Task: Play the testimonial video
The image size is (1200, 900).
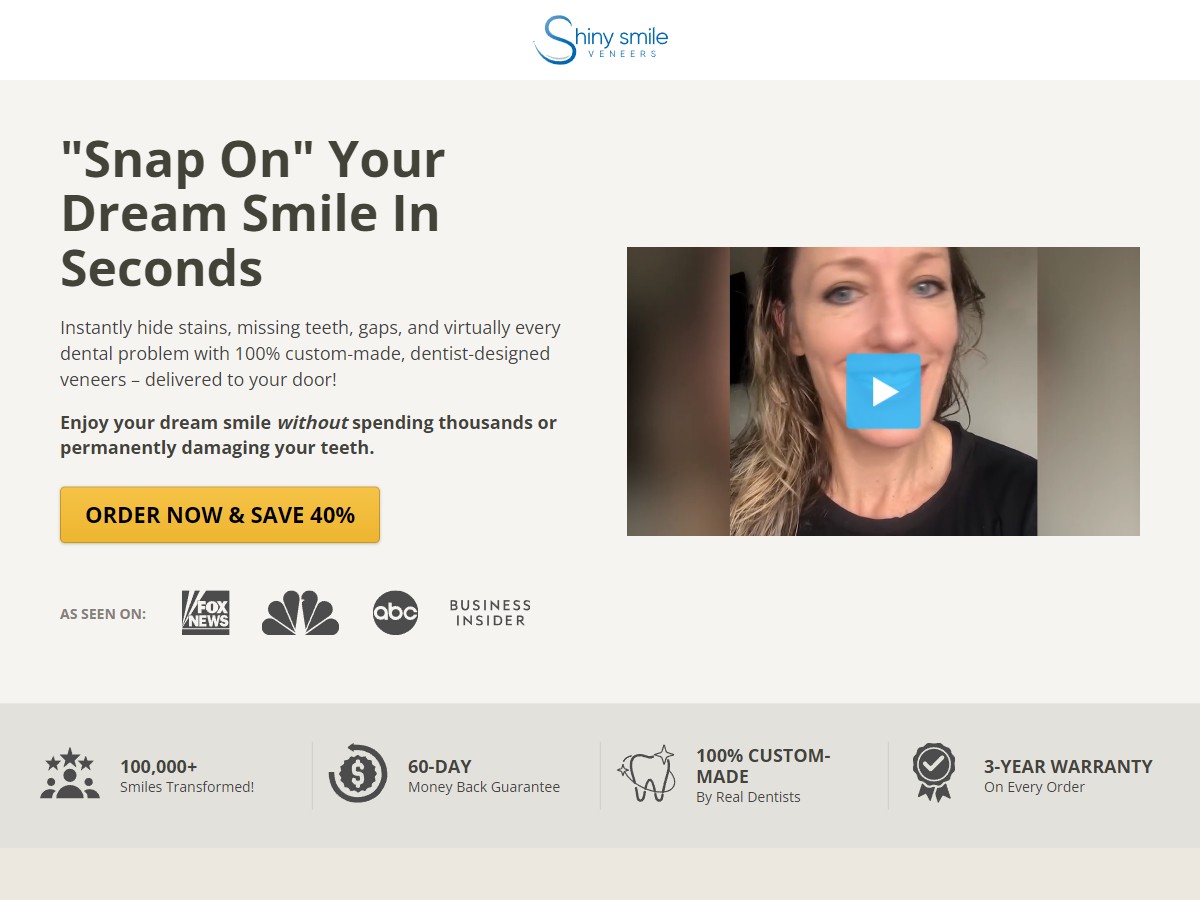Action: click(883, 391)
